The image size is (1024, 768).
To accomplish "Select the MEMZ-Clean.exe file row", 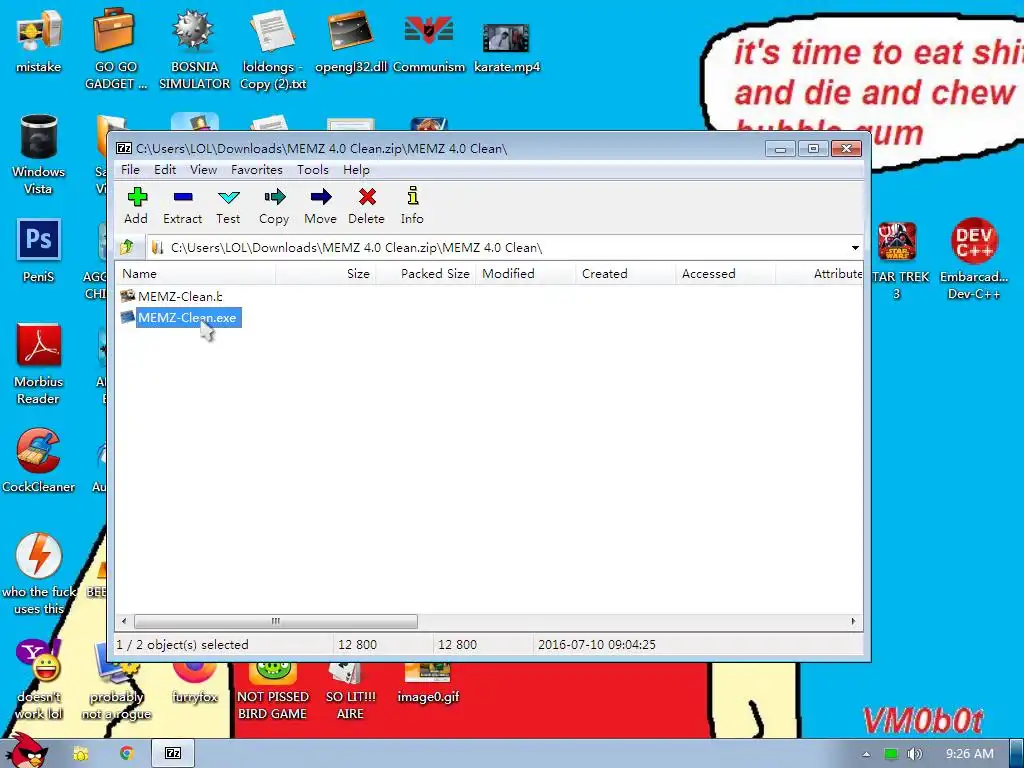I will coord(181,318).
